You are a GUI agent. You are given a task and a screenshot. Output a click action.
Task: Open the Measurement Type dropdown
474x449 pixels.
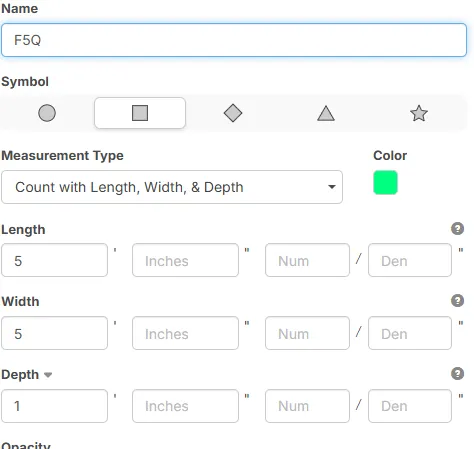(x=172, y=187)
